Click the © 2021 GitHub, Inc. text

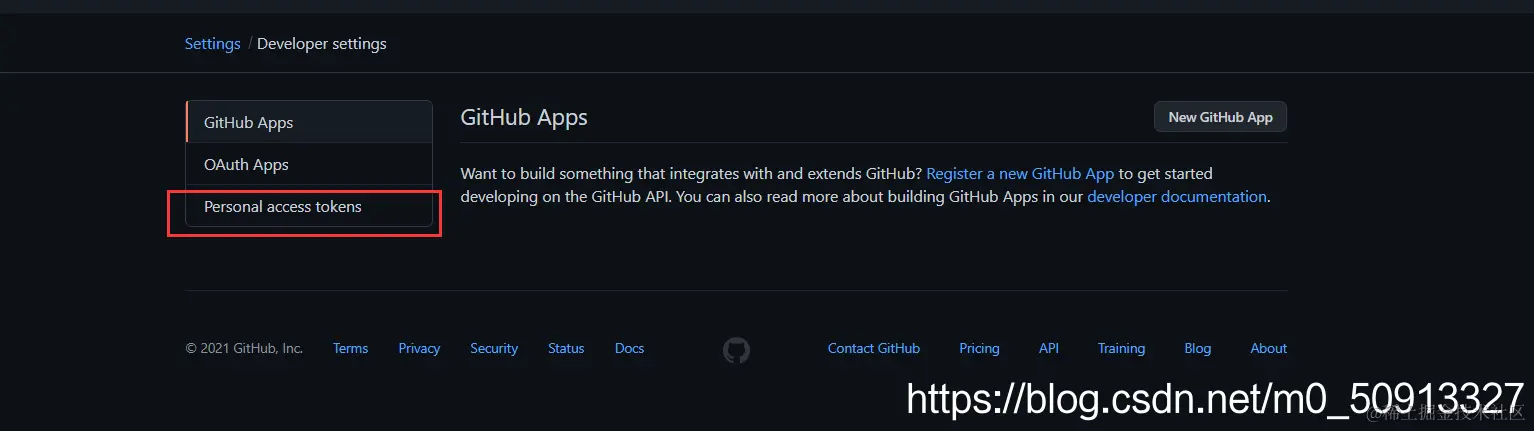point(244,348)
